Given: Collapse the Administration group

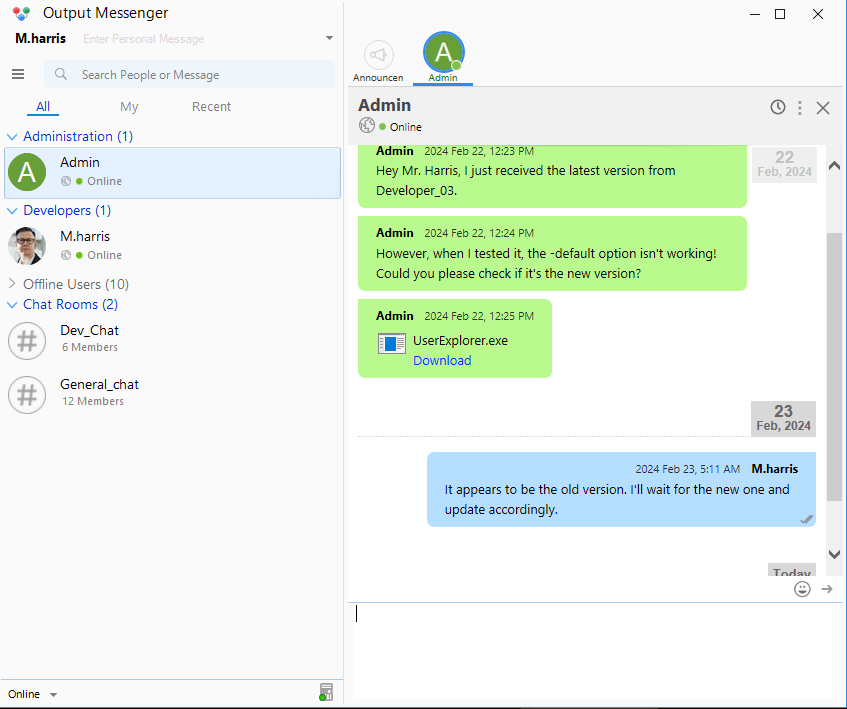Looking at the screenshot, I should [x=13, y=137].
